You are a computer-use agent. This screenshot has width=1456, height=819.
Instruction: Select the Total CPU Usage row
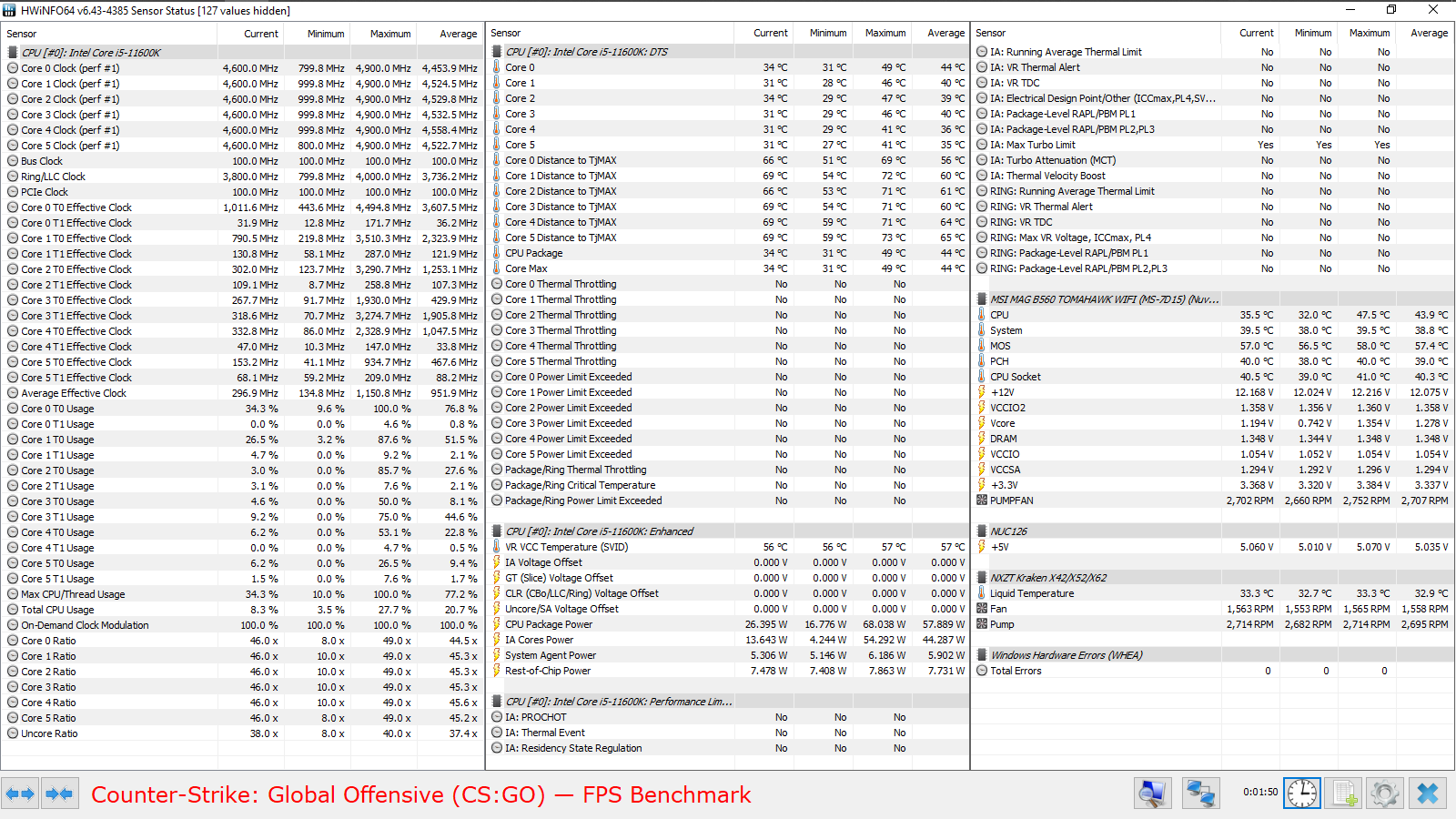[x=243, y=610]
